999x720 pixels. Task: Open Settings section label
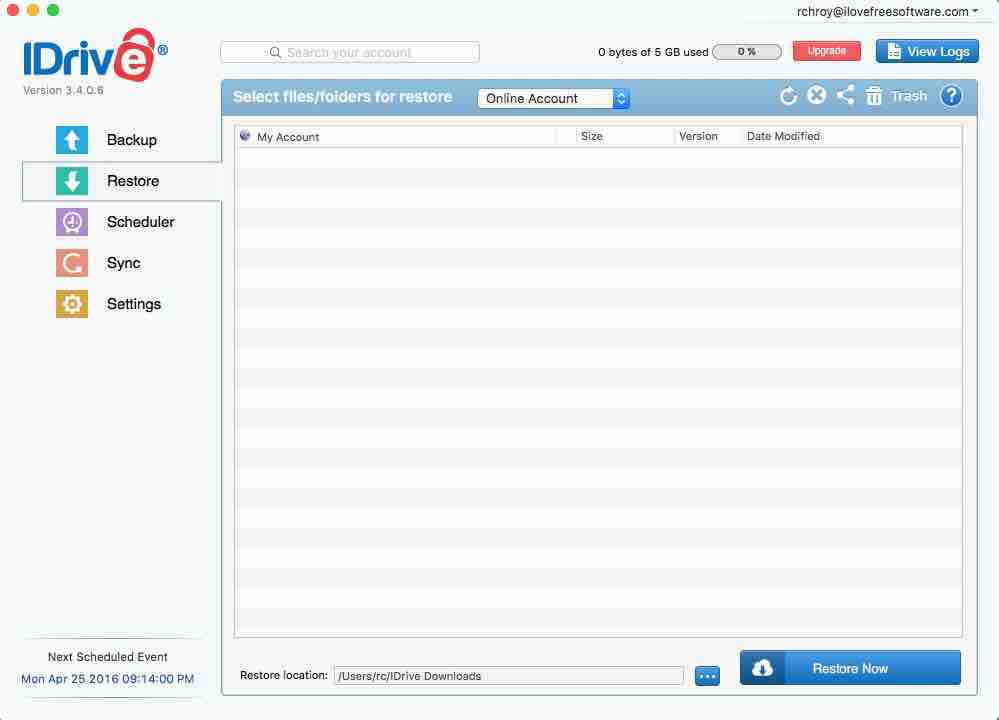click(134, 304)
